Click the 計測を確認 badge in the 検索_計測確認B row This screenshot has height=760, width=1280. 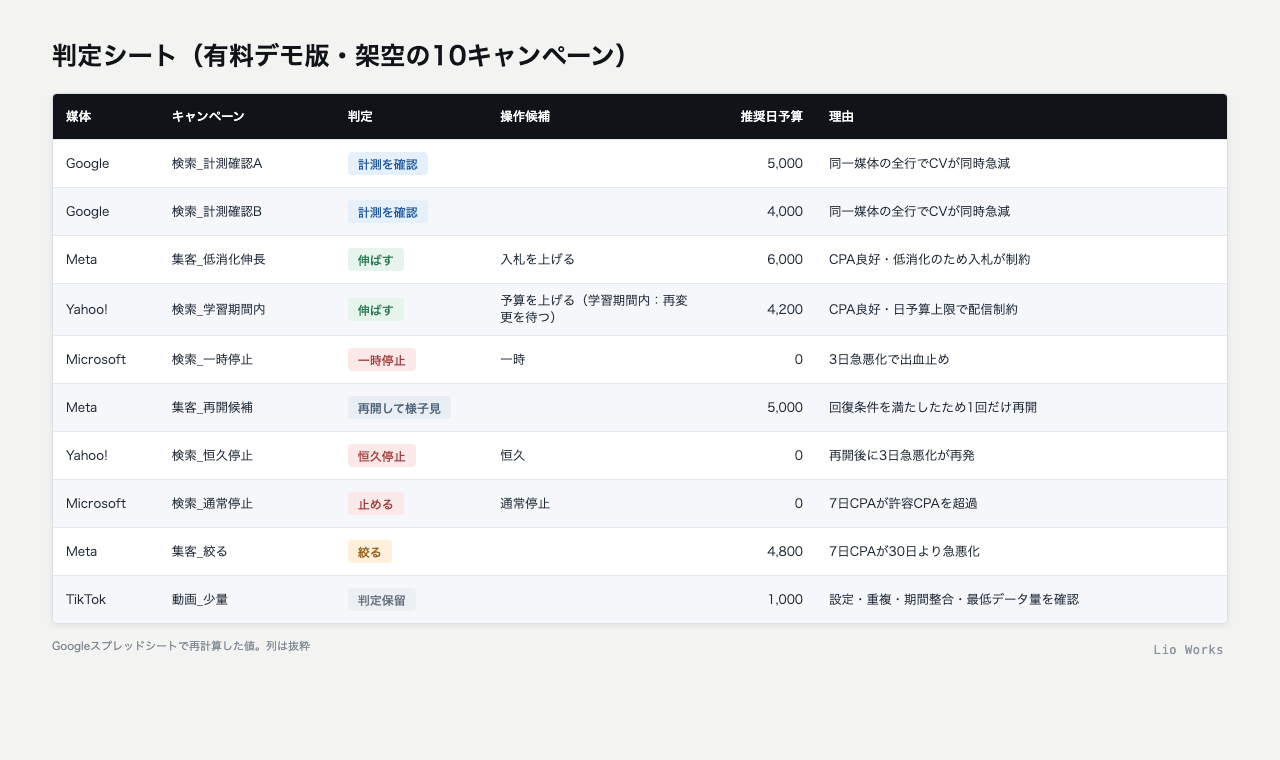[388, 212]
